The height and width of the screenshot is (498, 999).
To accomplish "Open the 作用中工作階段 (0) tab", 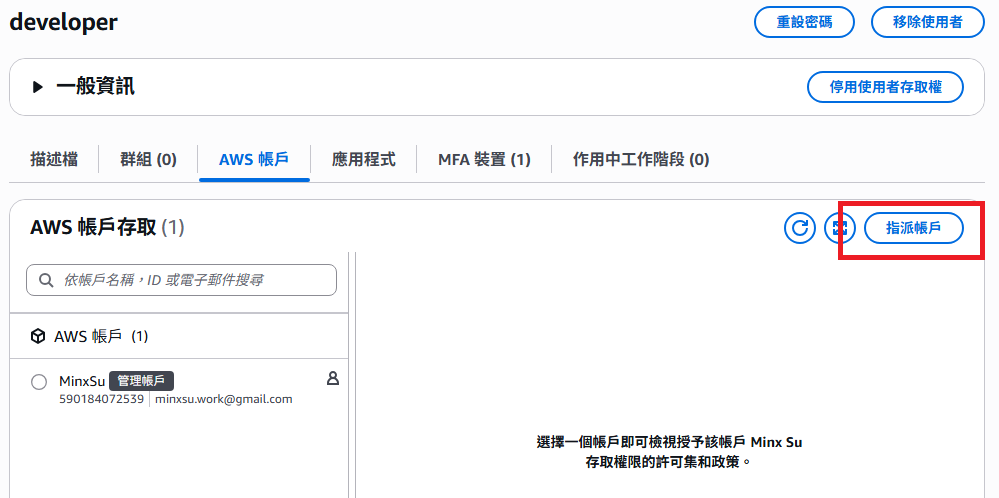I will tap(641, 159).
